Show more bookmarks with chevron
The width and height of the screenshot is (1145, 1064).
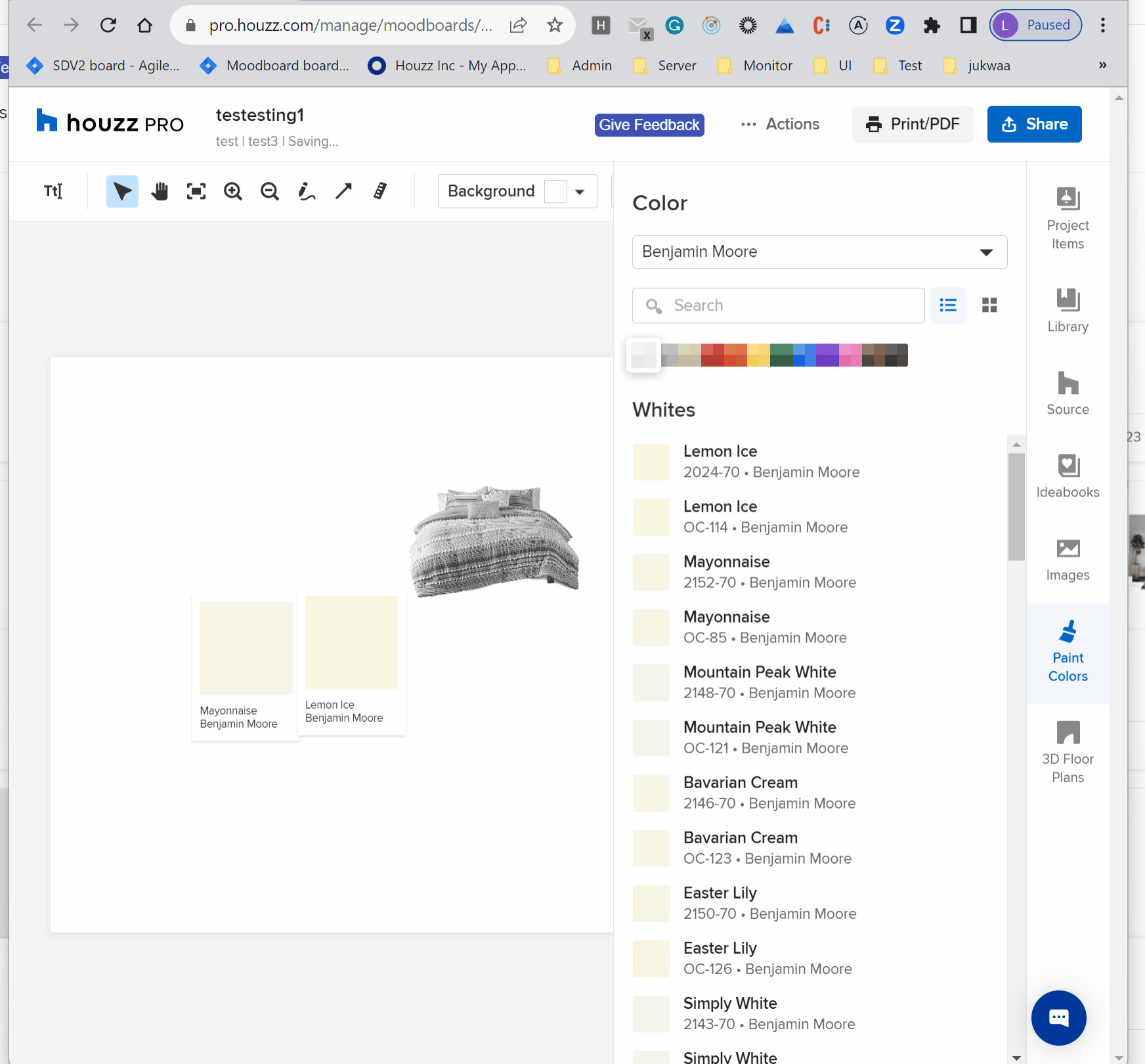(x=1103, y=65)
